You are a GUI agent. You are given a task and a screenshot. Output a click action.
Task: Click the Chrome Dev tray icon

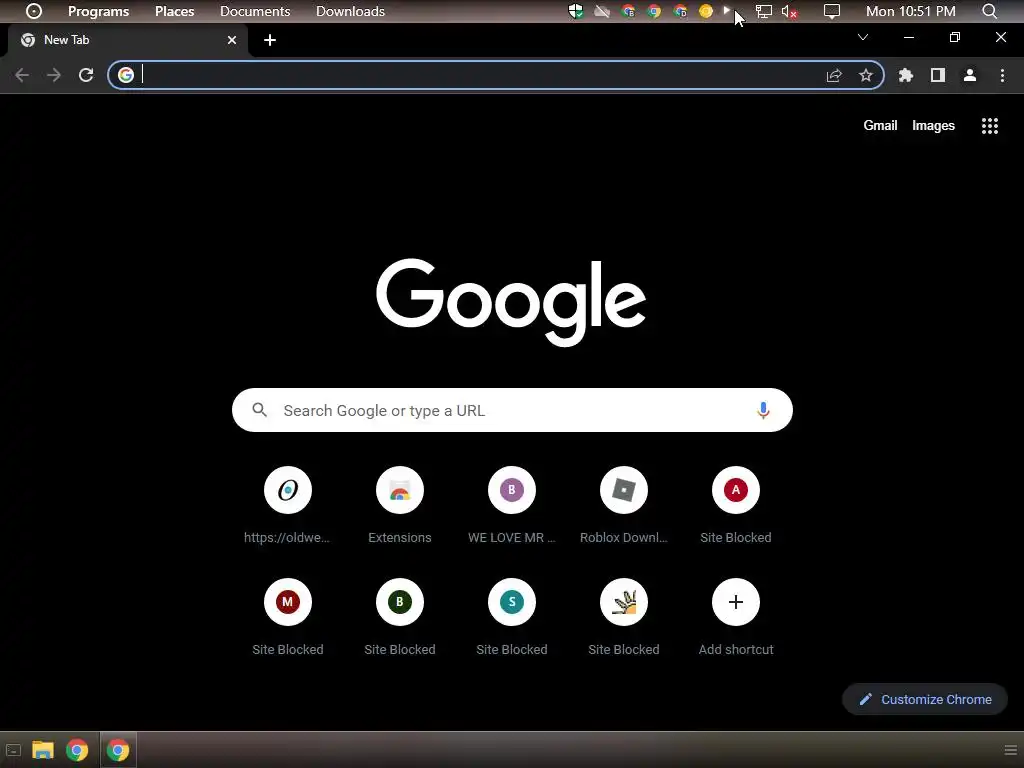coord(680,11)
